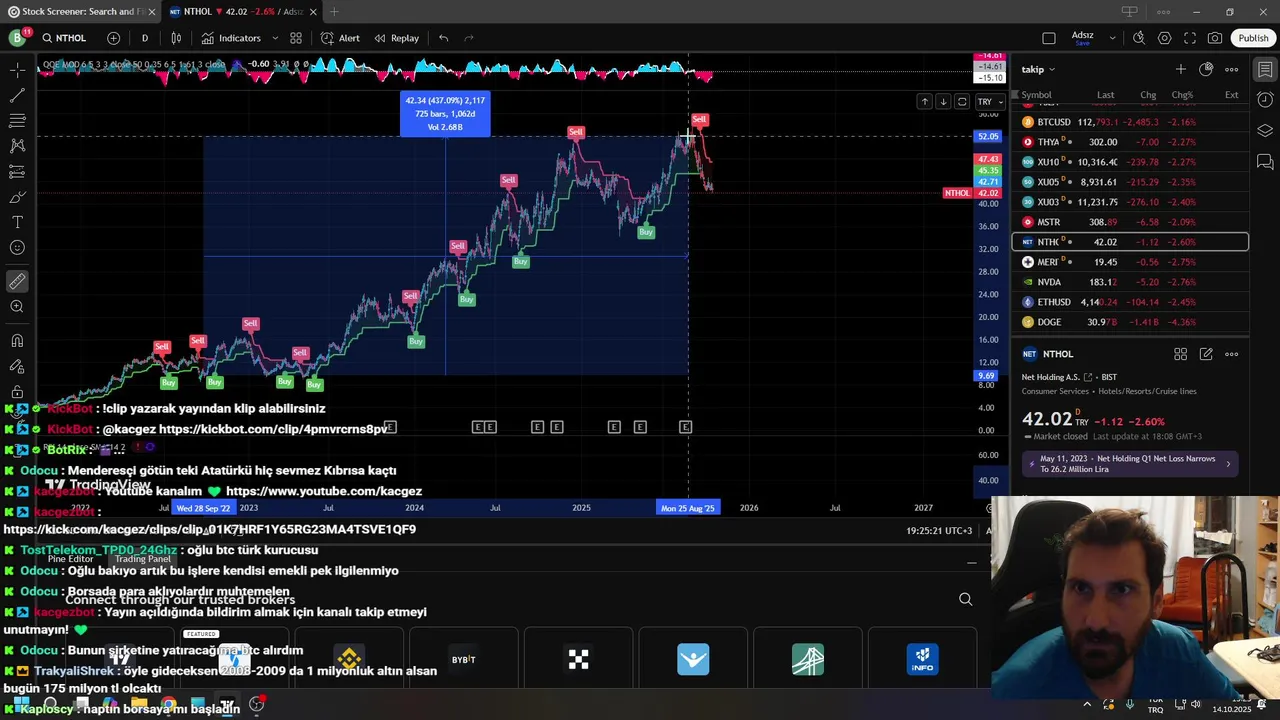The image size is (1280, 720).
Task: Open the NTHOL details grid view icon
Action: coord(1181,354)
